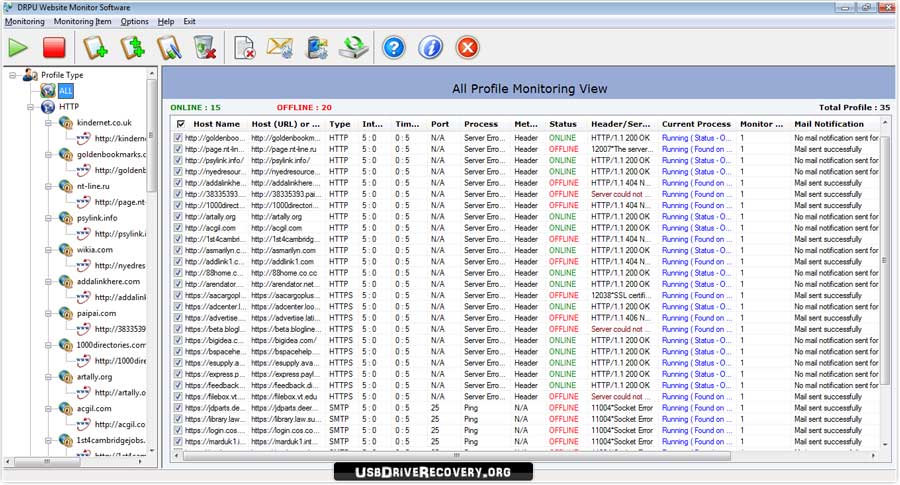The width and height of the screenshot is (900, 485).
Task: Uncheck the http://psylink.info/ row checkbox
Action: tap(178, 160)
